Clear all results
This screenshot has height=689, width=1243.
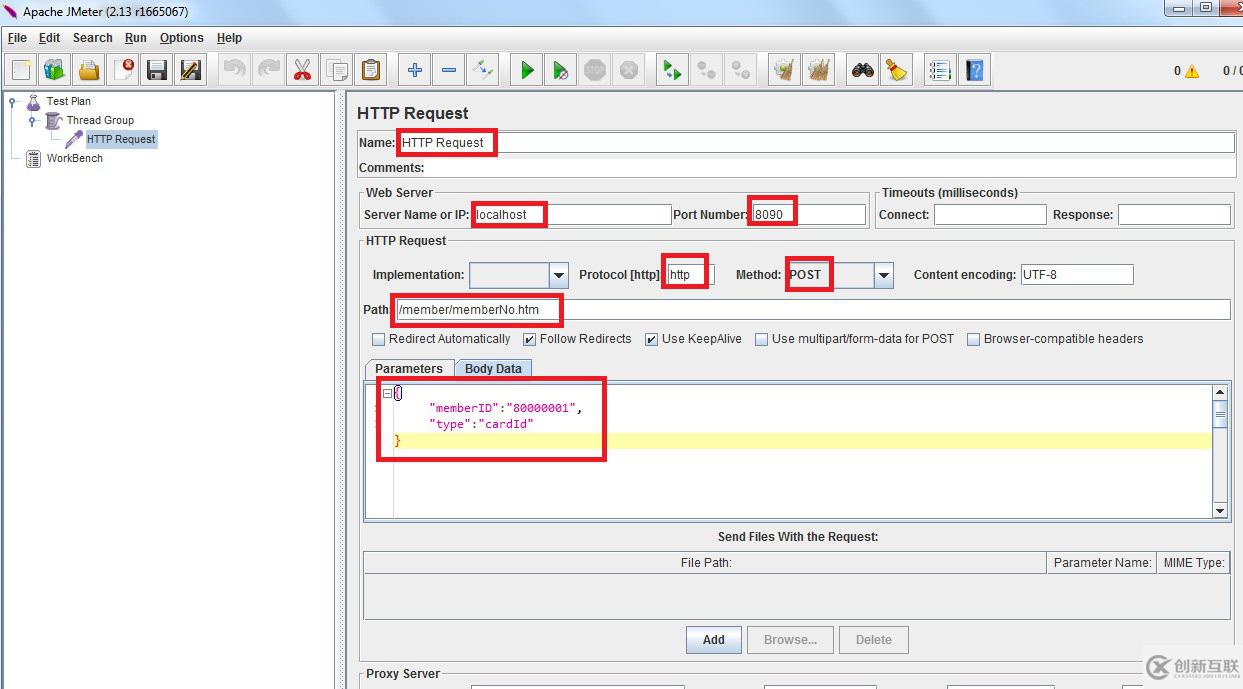[819, 70]
